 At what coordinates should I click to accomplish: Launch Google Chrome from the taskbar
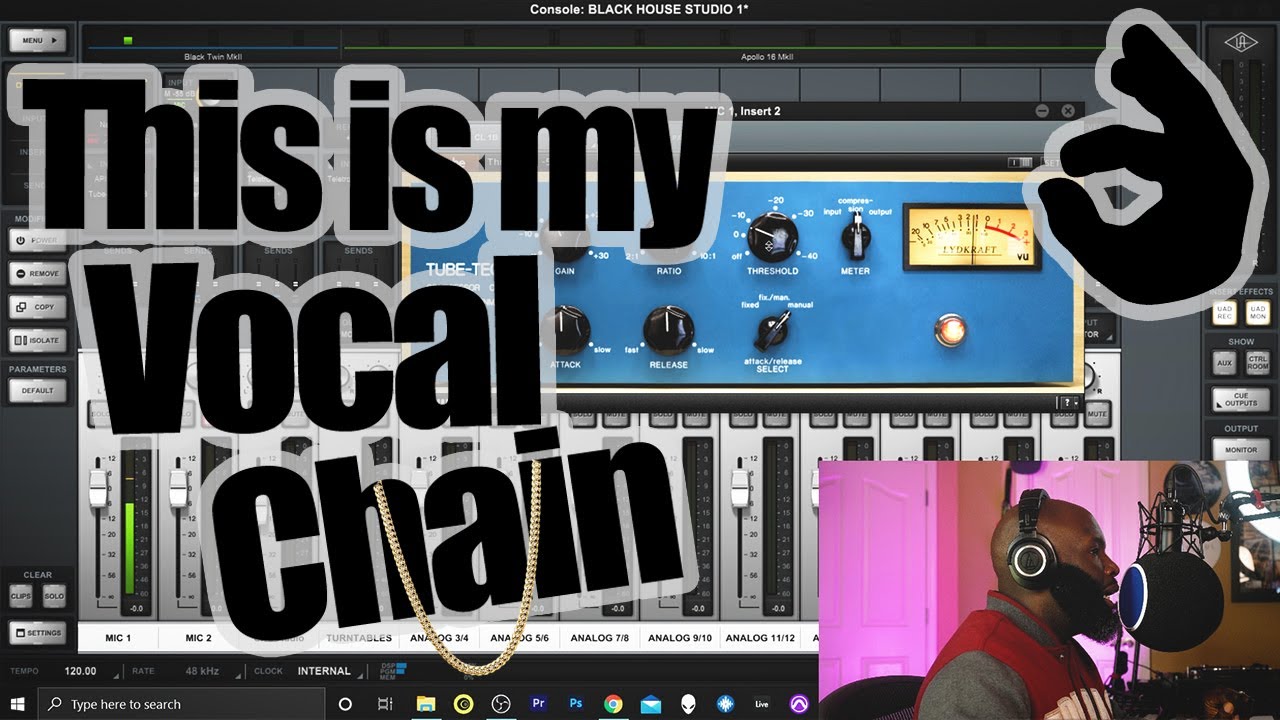[x=613, y=704]
